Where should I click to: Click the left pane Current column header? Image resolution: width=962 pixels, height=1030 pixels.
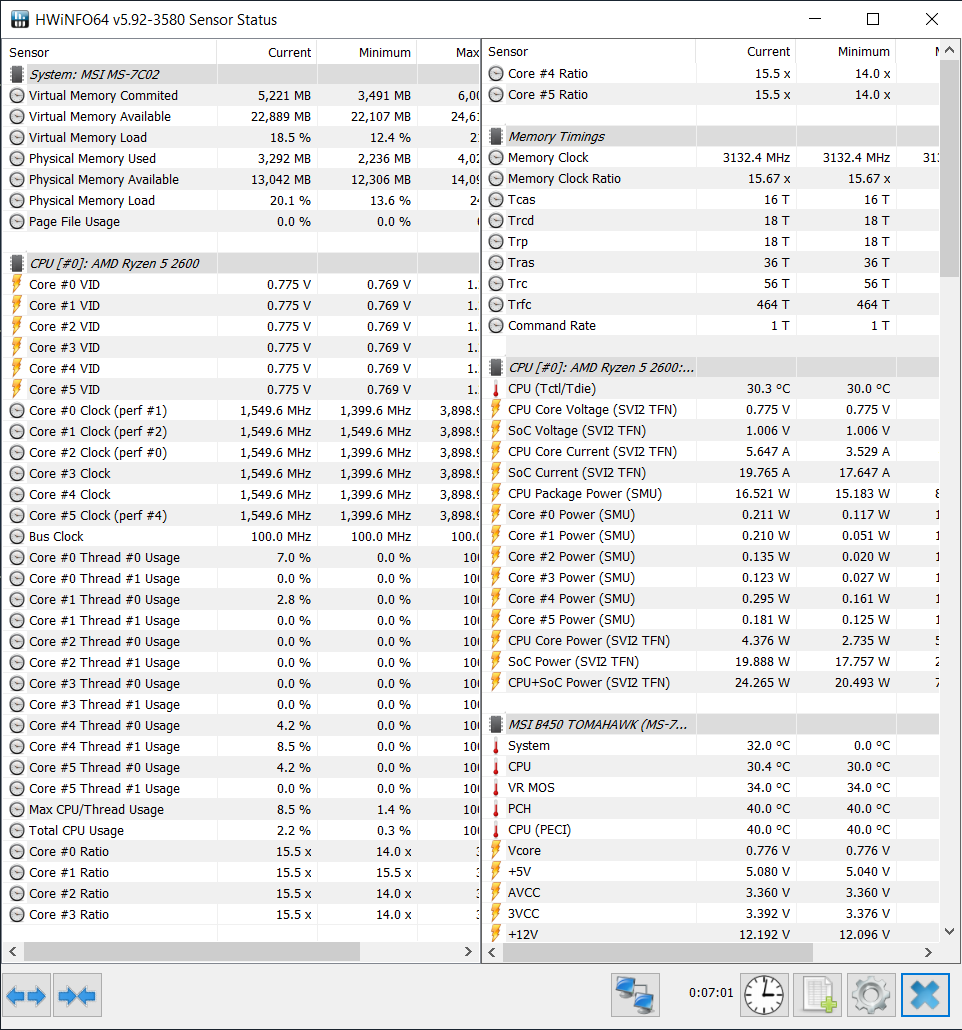[267, 53]
